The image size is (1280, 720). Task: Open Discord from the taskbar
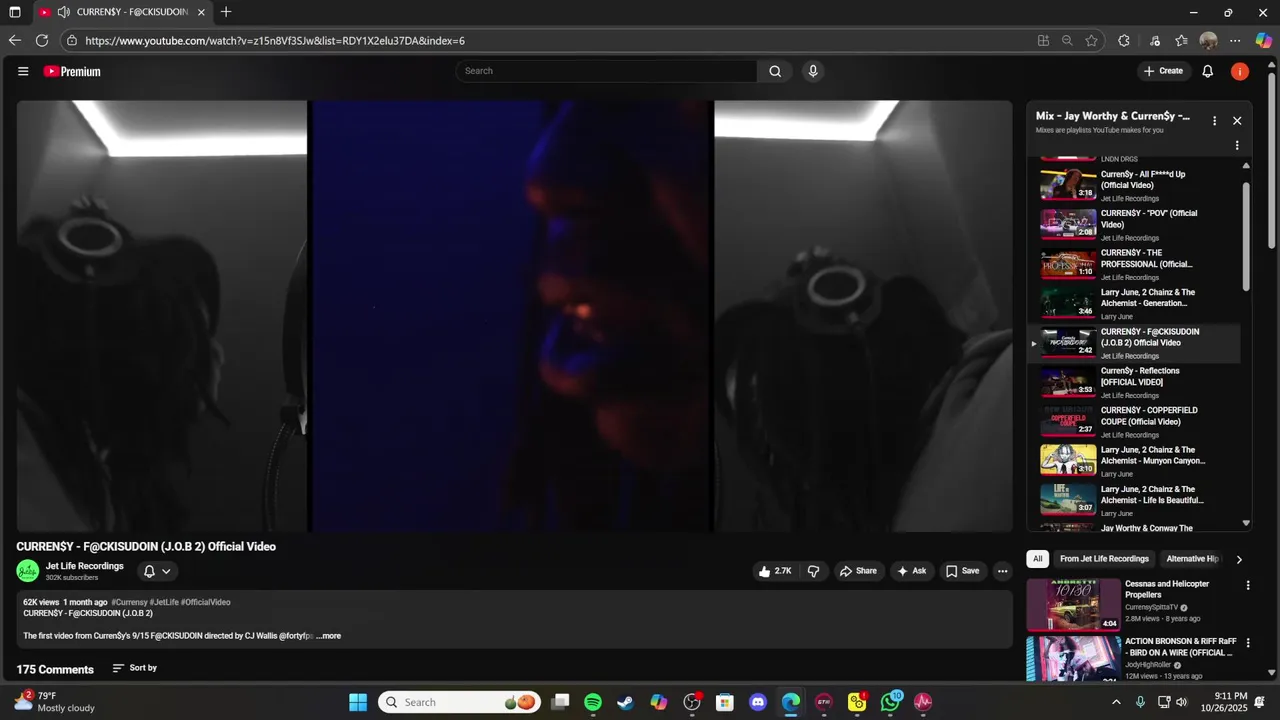click(758, 702)
